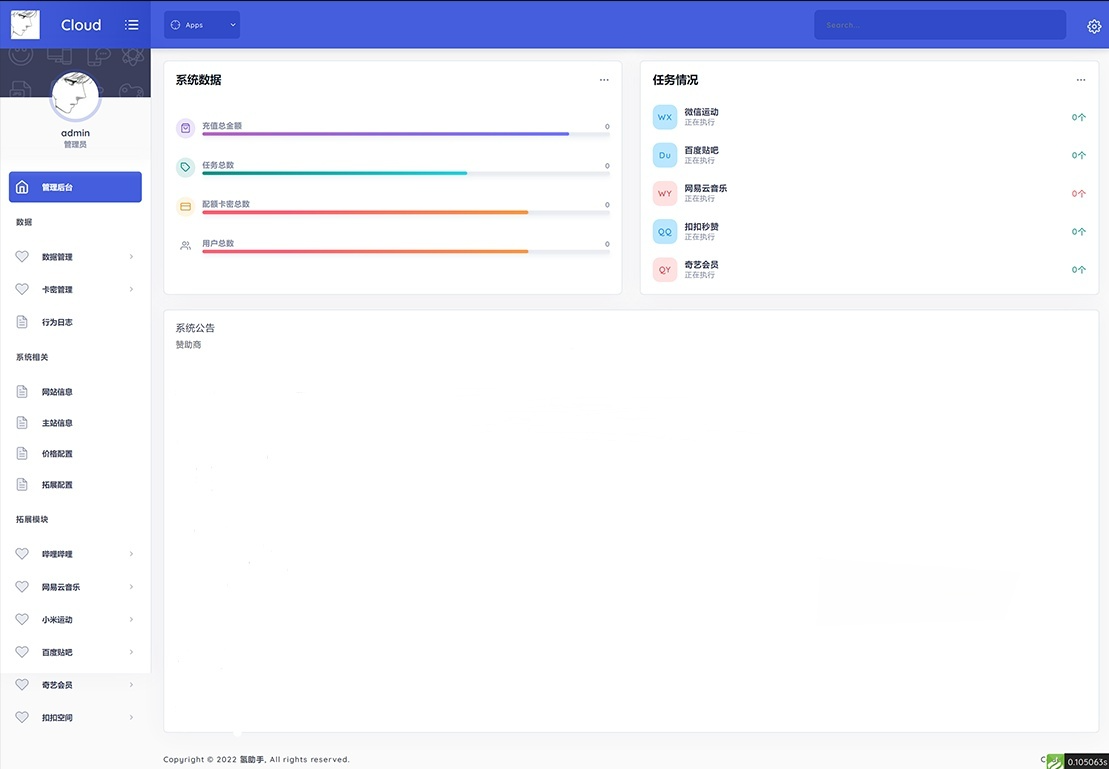The image size is (1109, 769).
Task: Click the heart icon beside 哔哩哔哩
Action: pyautogui.click(x=22, y=554)
